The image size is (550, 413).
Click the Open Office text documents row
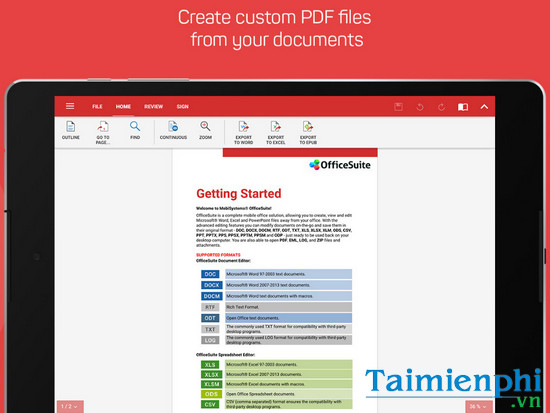[x=288, y=318]
